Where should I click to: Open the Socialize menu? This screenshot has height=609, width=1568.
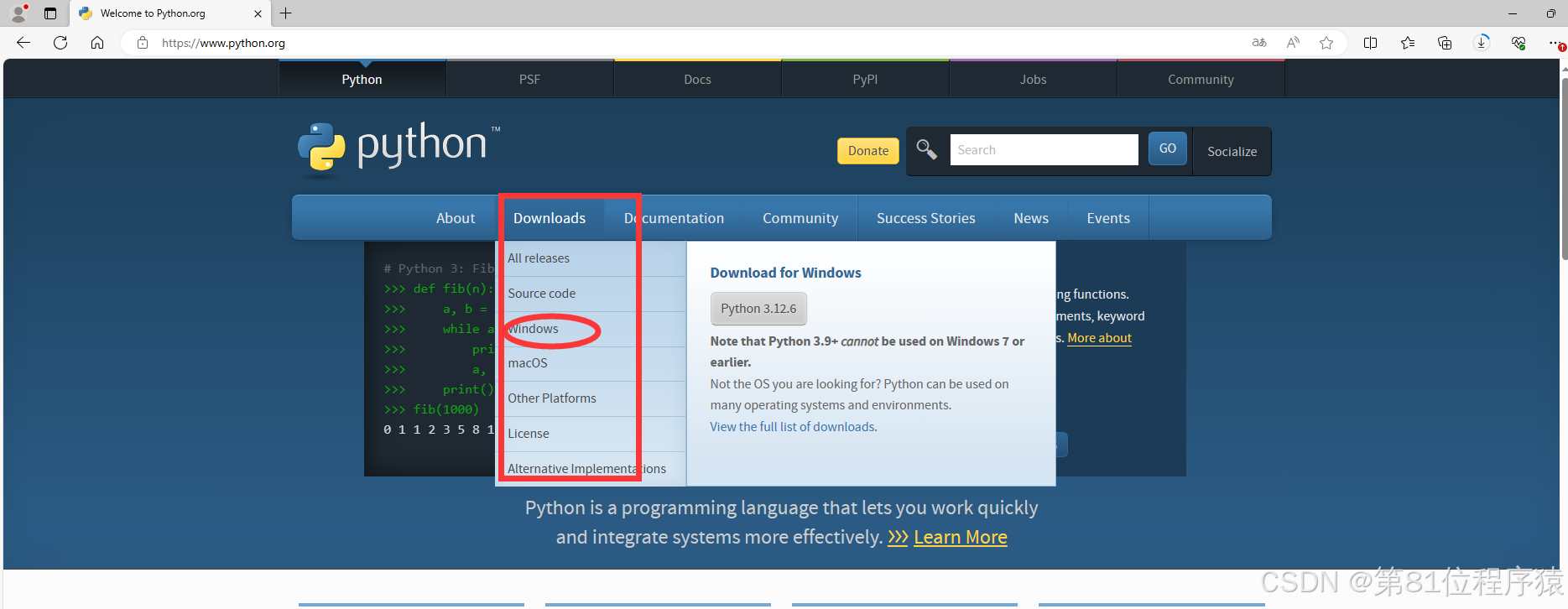[x=1232, y=152]
